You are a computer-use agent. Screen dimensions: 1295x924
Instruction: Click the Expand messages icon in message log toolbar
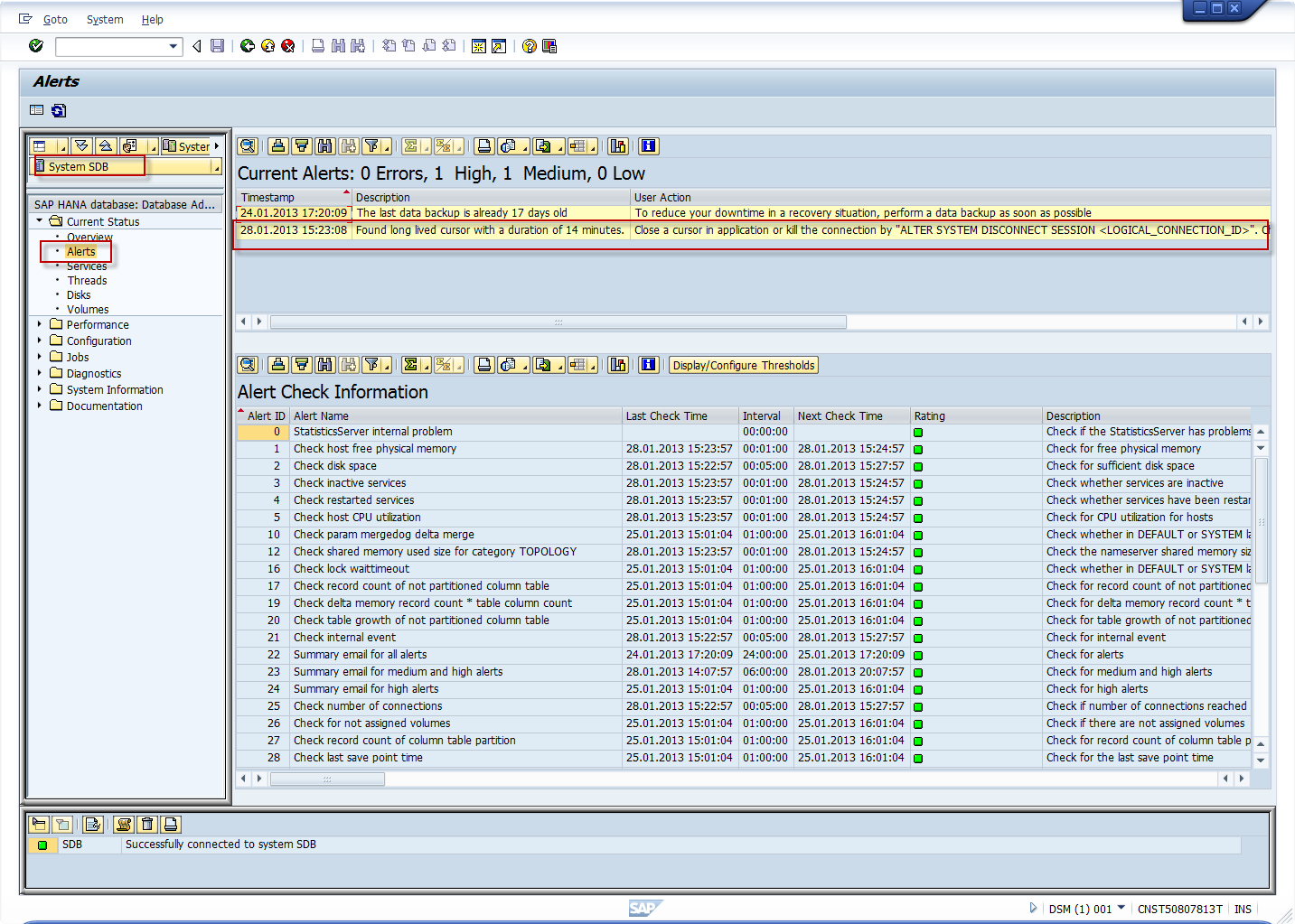point(39,824)
